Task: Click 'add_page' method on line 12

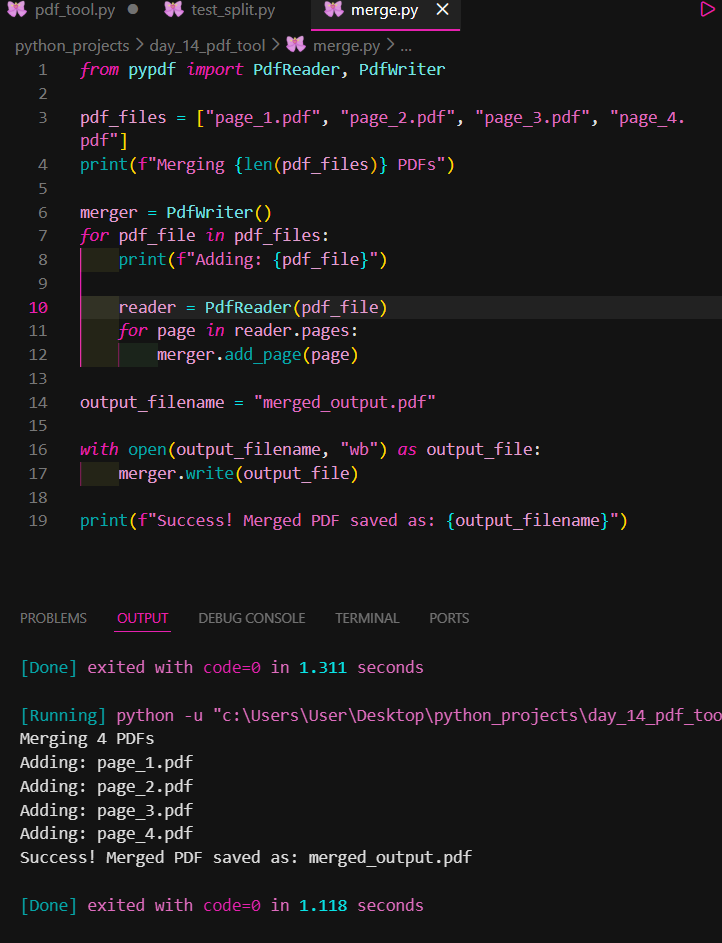Action: click(263, 355)
